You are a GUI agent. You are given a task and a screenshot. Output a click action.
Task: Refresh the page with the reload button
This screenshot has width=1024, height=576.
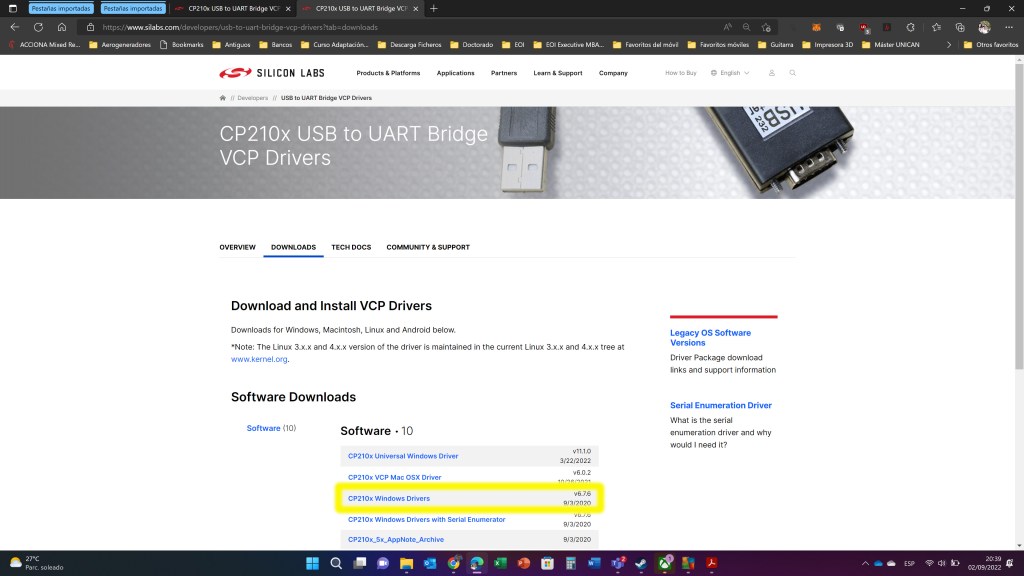tap(39, 27)
